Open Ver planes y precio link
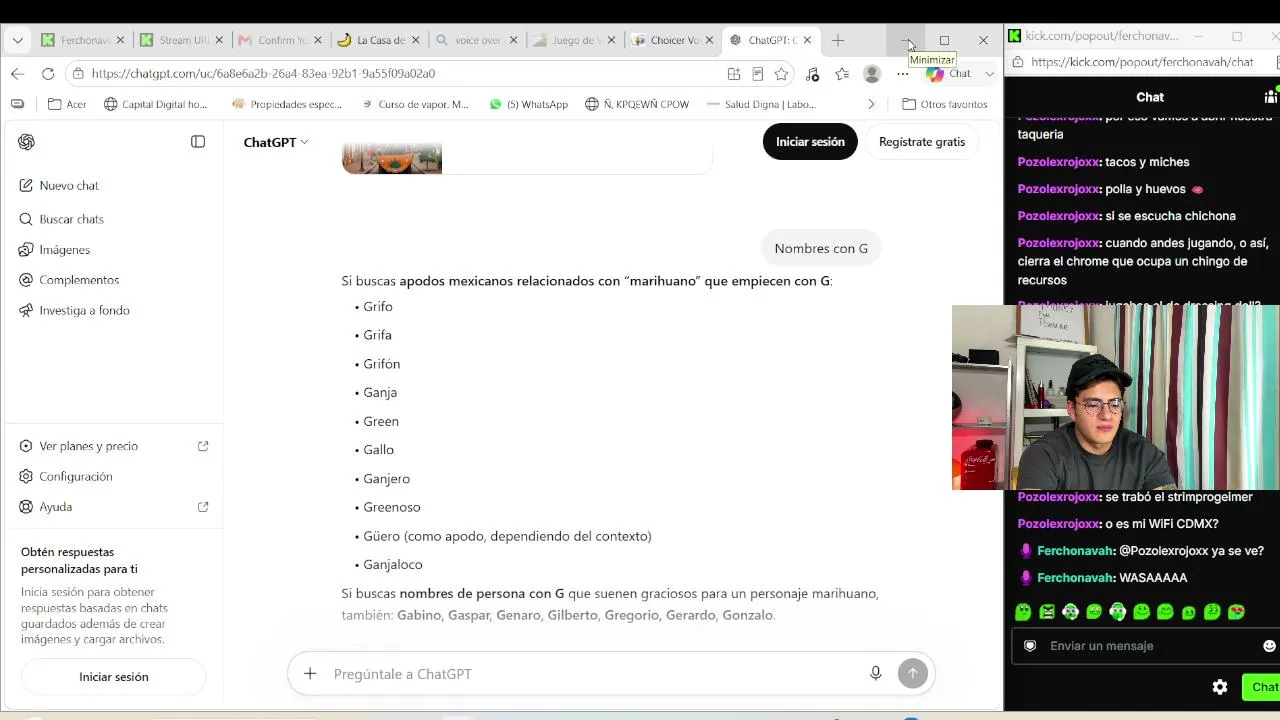The image size is (1280, 720). 113,446
